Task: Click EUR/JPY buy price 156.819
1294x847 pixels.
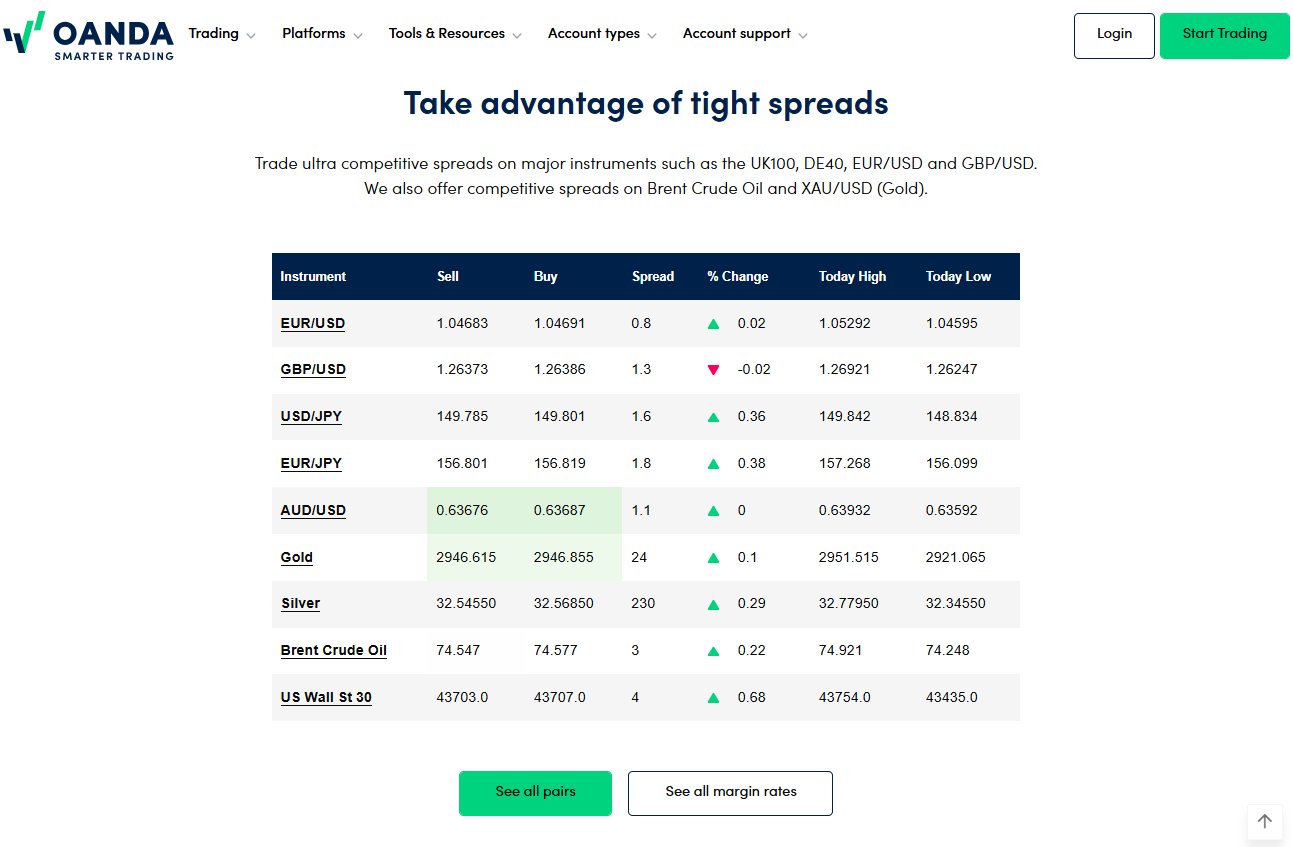Action: (560, 464)
